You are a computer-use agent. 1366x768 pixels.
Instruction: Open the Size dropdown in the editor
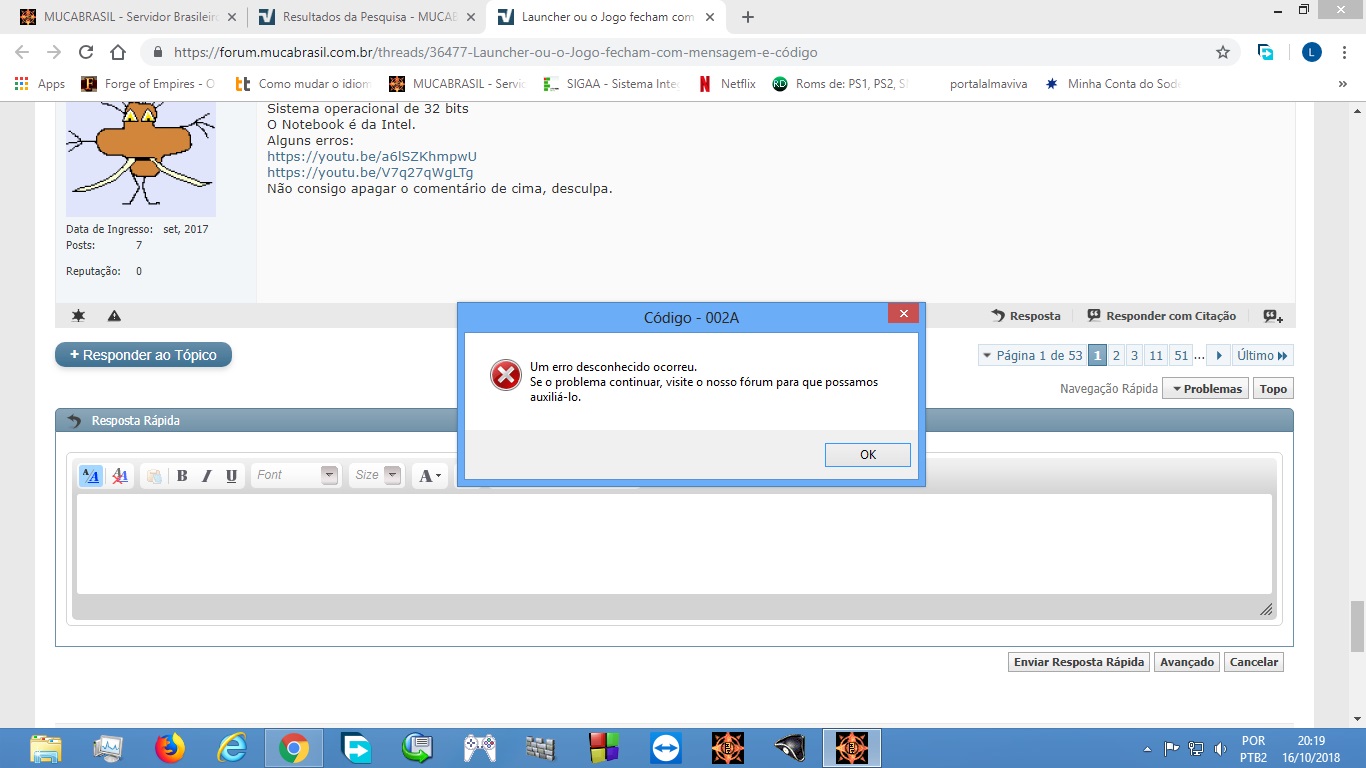[377, 476]
